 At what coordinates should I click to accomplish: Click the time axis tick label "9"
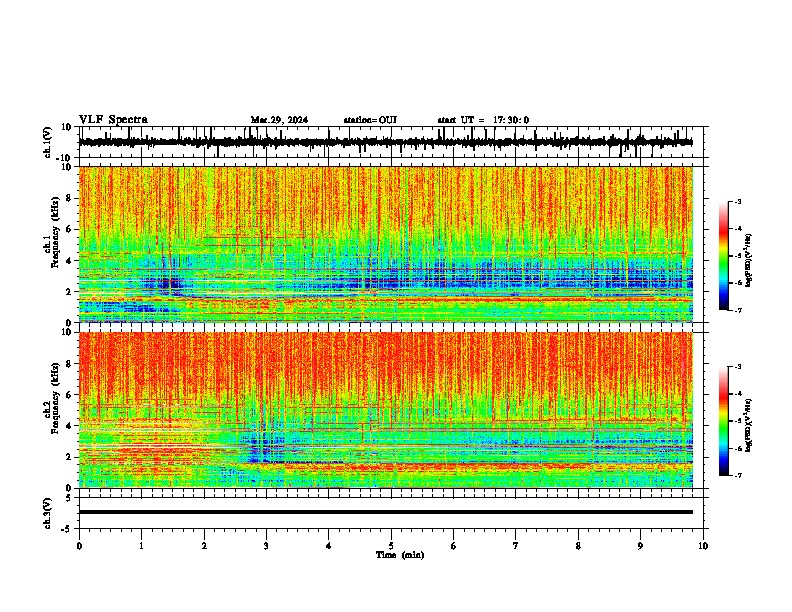click(640, 546)
